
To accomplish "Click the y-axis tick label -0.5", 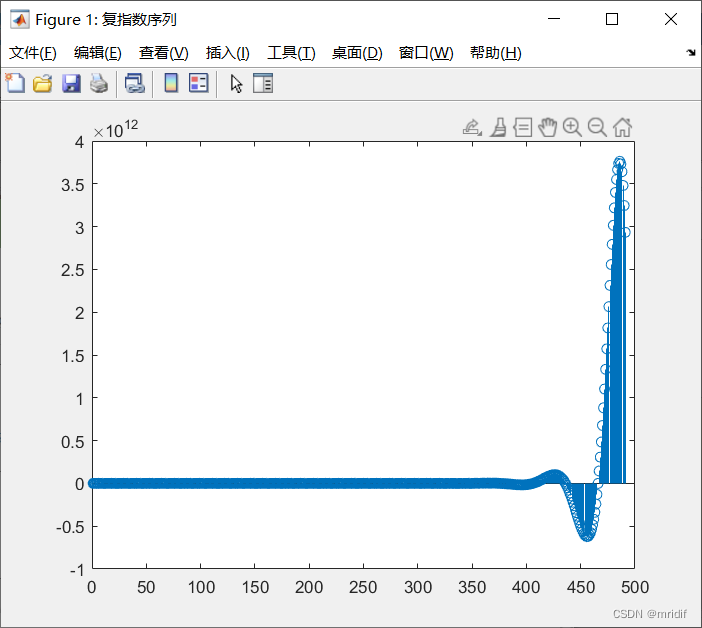I will coord(70,527).
